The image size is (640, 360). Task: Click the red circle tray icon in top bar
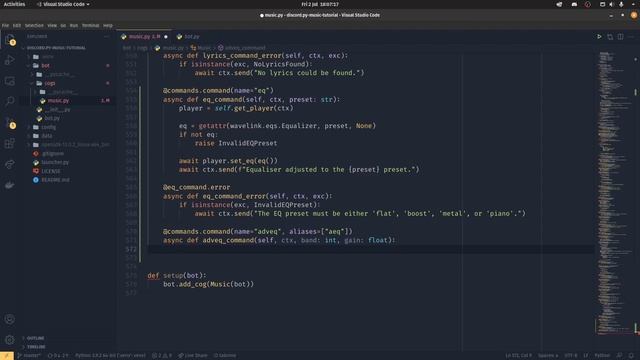(588, 4)
